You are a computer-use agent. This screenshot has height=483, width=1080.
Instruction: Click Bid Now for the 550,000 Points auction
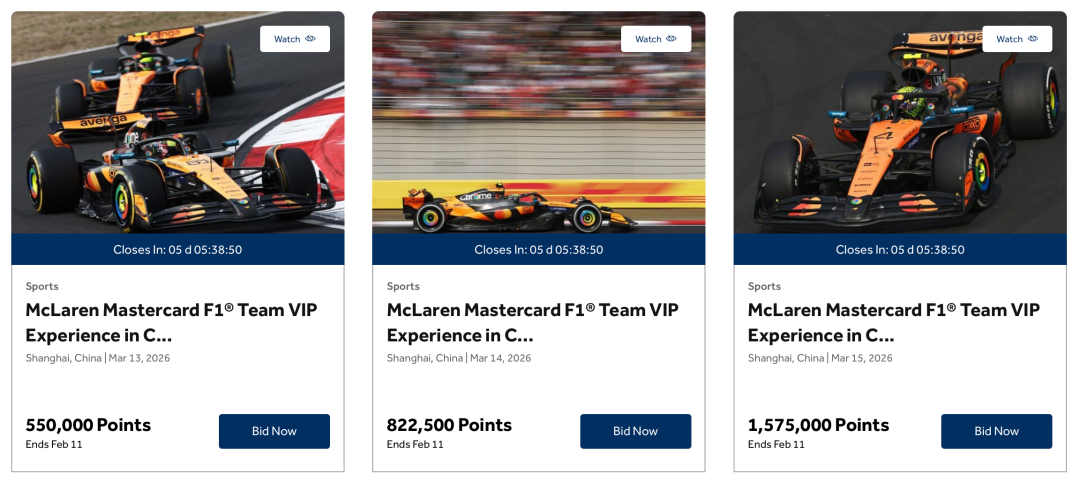(274, 431)
